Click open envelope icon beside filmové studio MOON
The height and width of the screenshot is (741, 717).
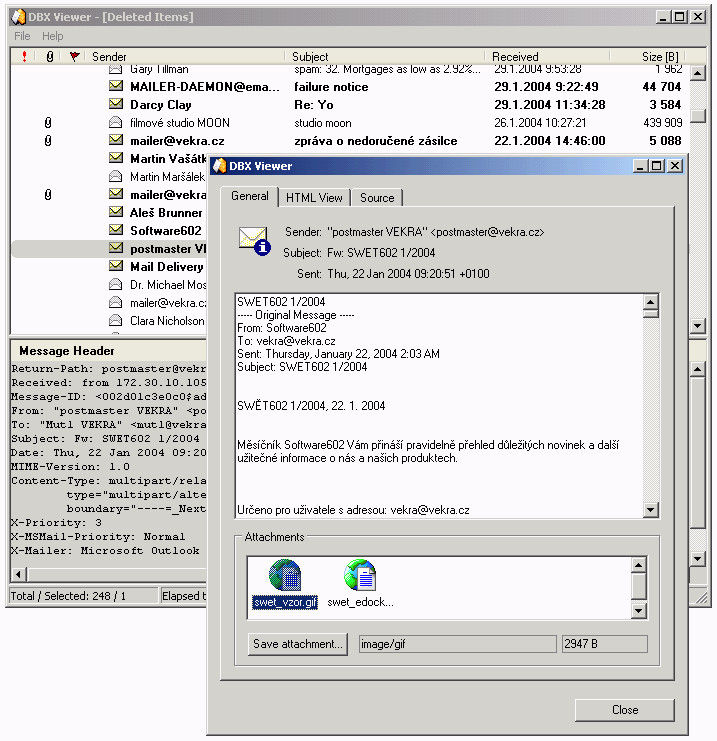115,122
